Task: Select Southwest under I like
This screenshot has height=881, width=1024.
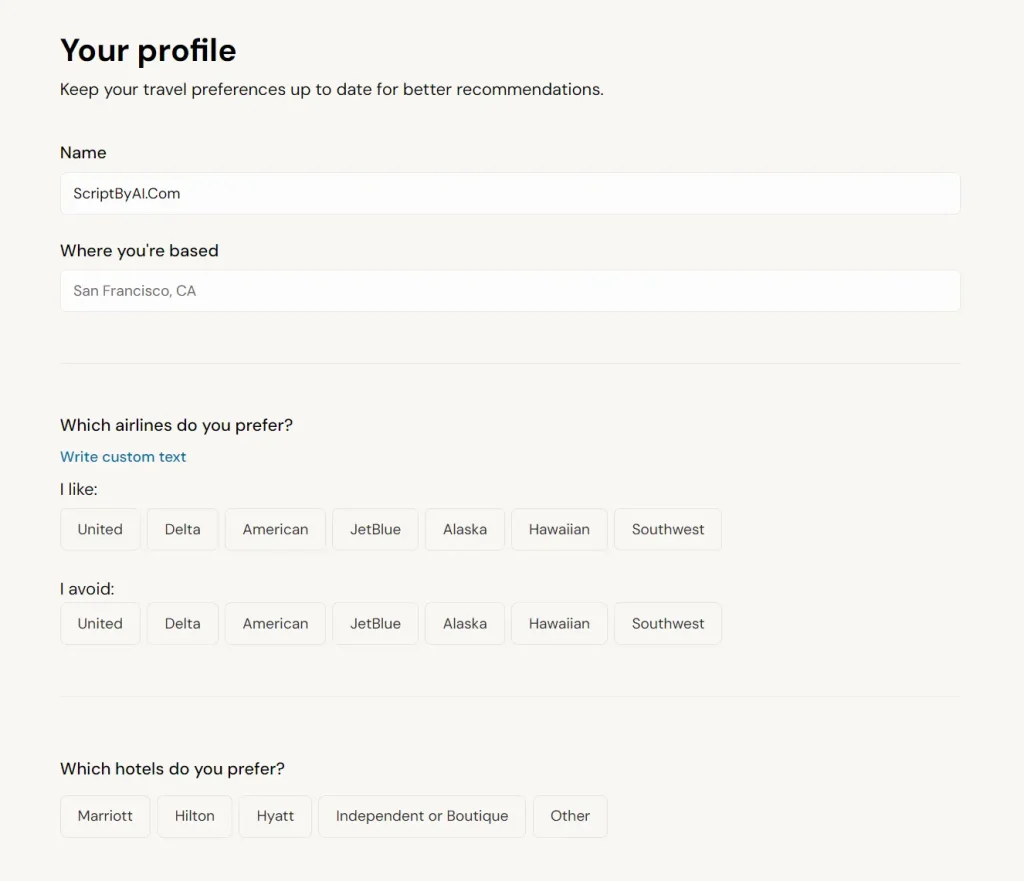Action: [x=668, y=530]
